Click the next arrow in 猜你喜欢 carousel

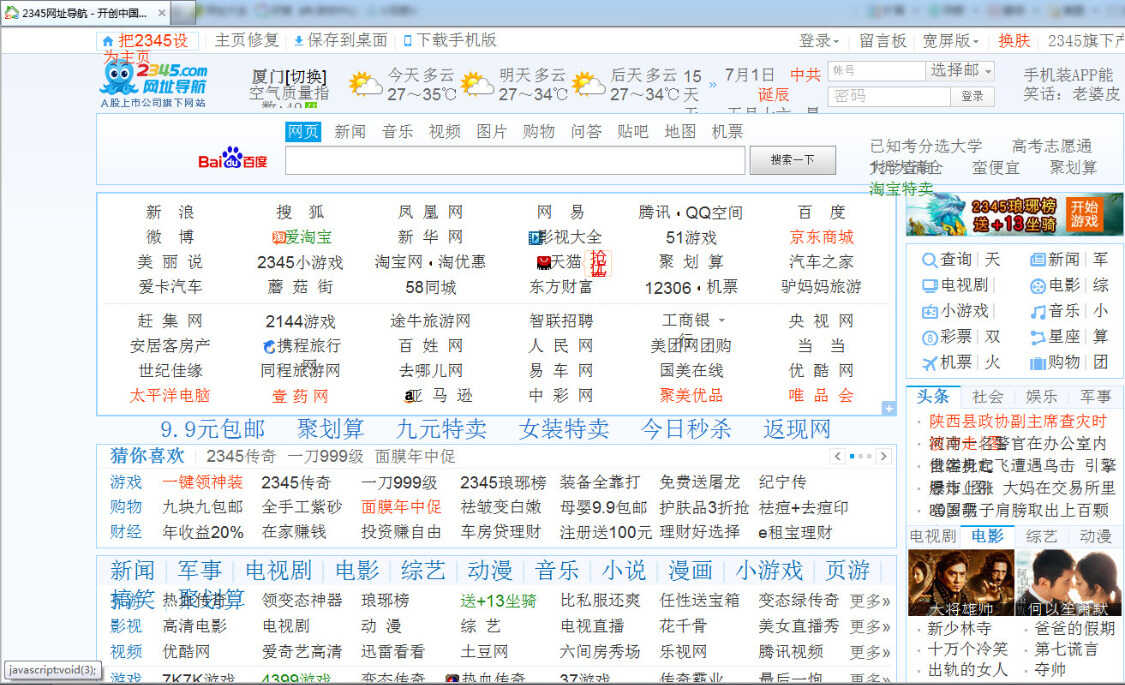point(884,456)
